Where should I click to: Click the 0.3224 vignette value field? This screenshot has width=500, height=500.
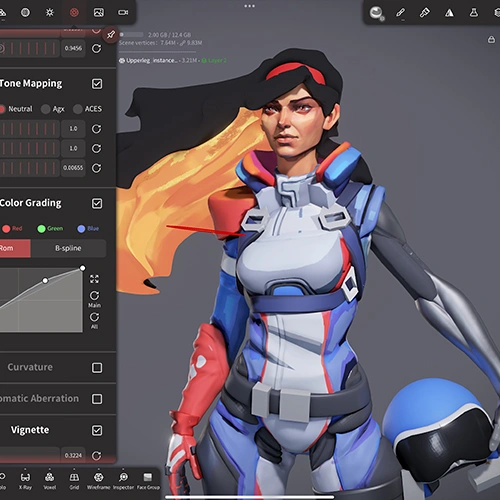pyautogui.click(x=73, y=456)
